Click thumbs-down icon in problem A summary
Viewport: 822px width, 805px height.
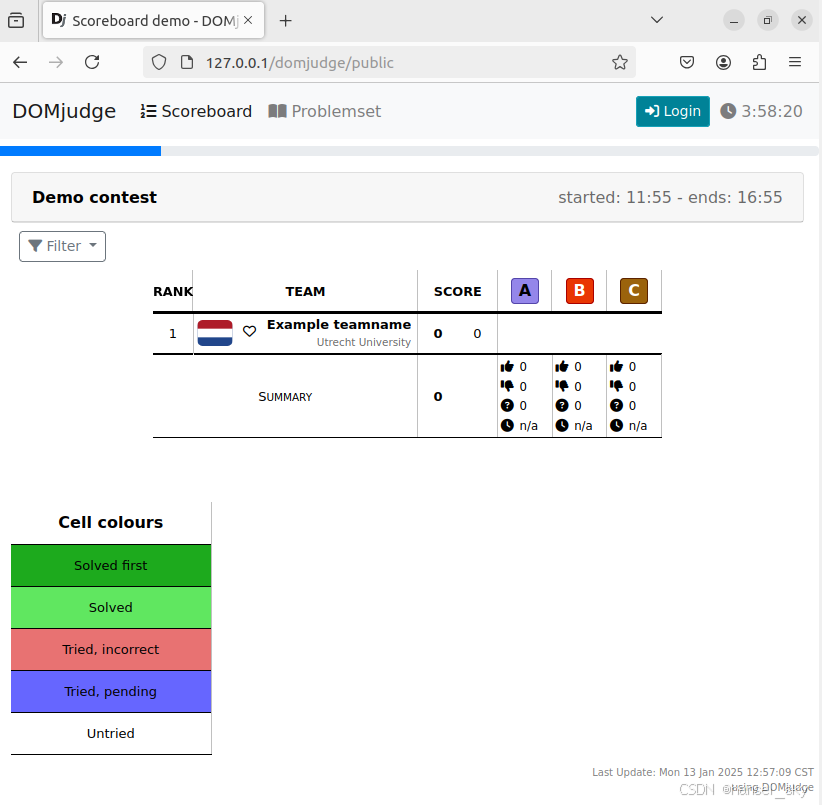(507, 386)
